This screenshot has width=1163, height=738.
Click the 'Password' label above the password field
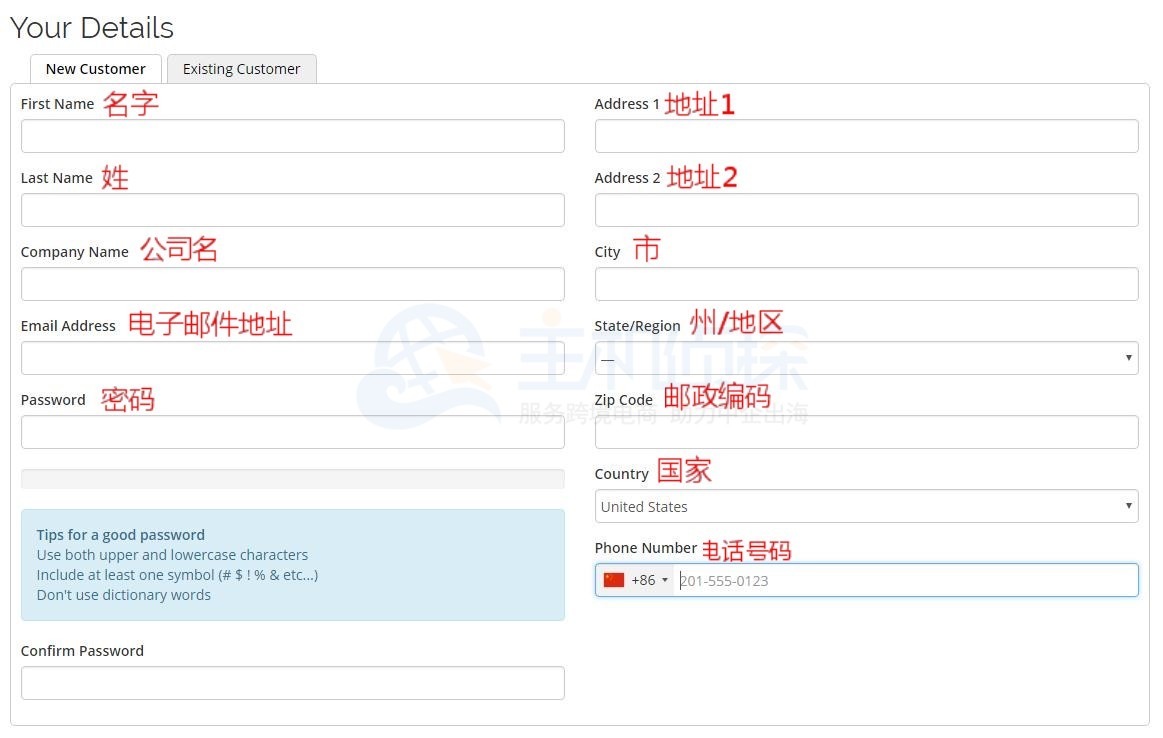pos(53,400)
